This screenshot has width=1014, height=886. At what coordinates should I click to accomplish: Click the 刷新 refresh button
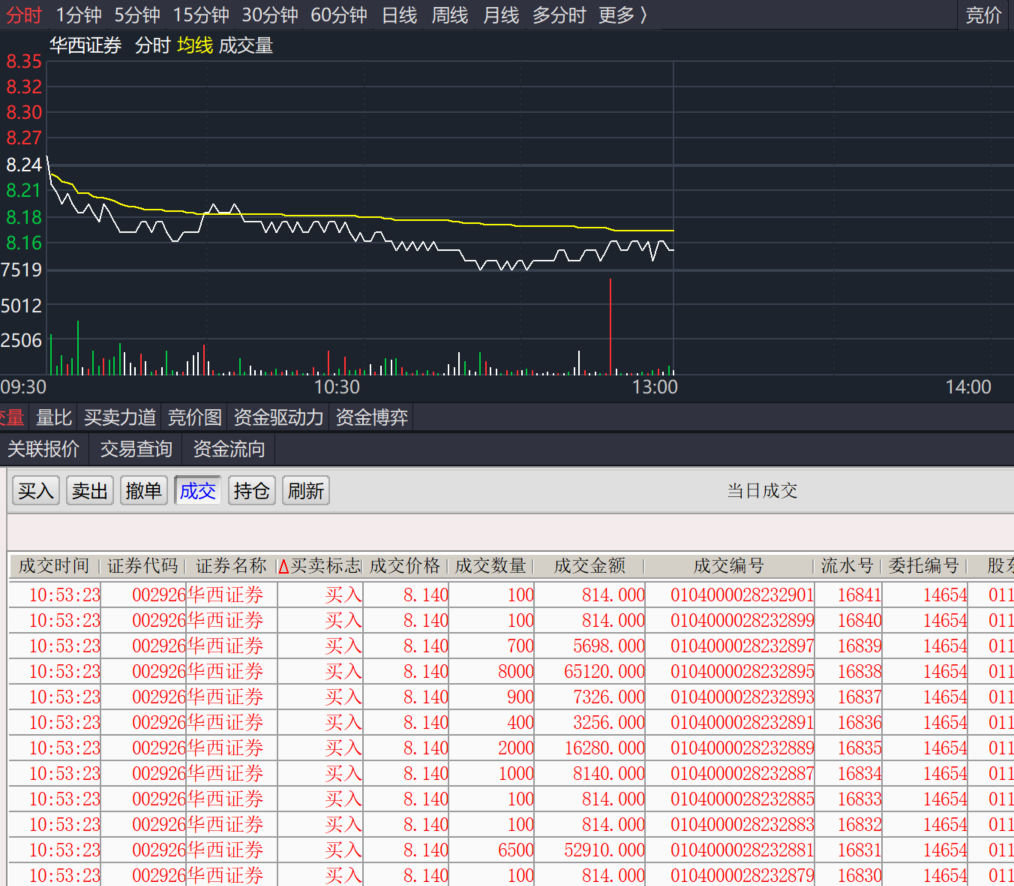[306, 491]
